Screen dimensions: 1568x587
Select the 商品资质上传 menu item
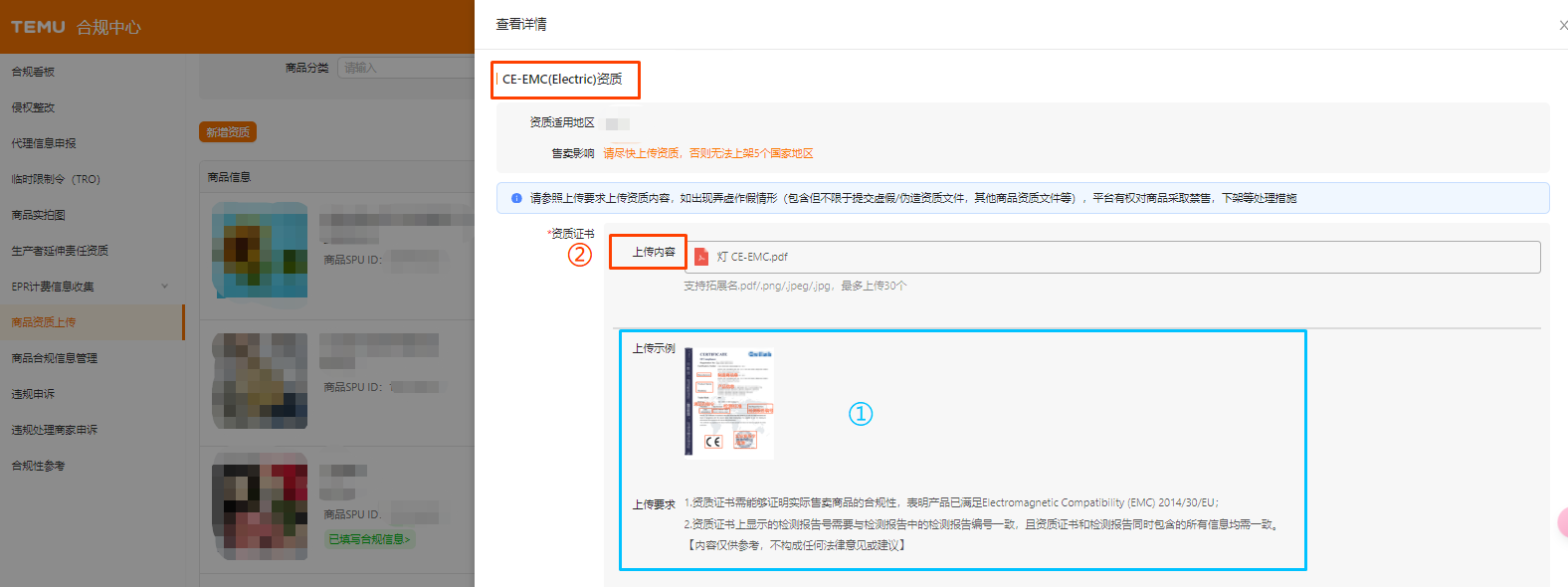point(44,322)
